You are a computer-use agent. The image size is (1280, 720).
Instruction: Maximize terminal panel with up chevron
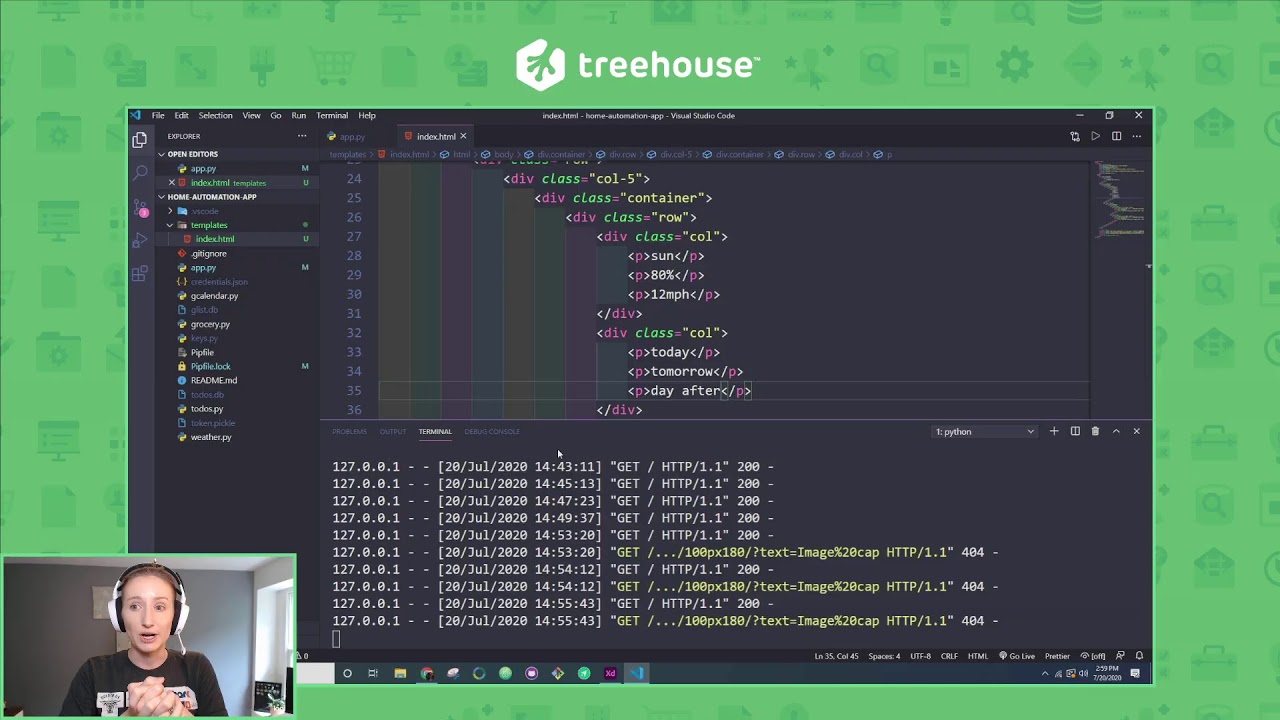pyautogui.click(x=1116, y=431)
